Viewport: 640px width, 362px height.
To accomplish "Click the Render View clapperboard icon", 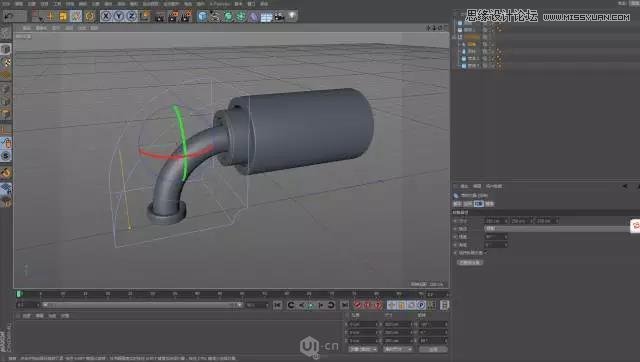I will pos(160,16).
